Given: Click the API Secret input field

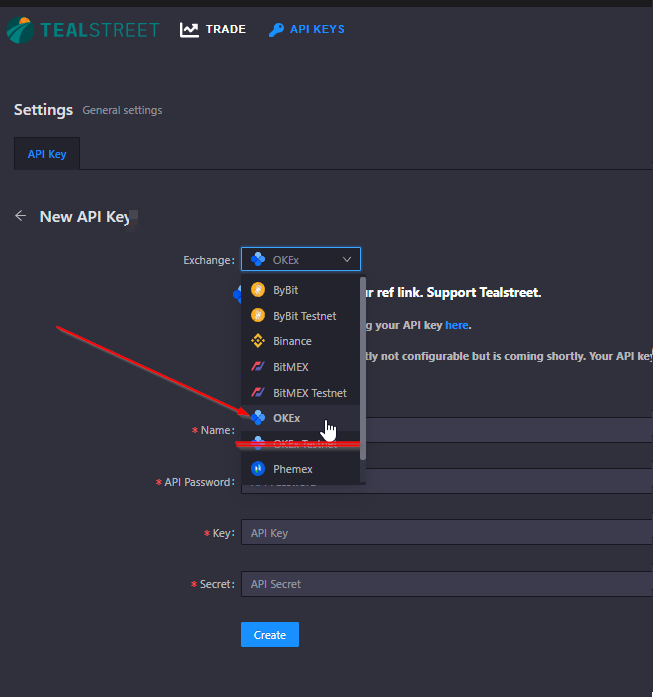Looking at the screenshot, I should click(x=447, y=584).
